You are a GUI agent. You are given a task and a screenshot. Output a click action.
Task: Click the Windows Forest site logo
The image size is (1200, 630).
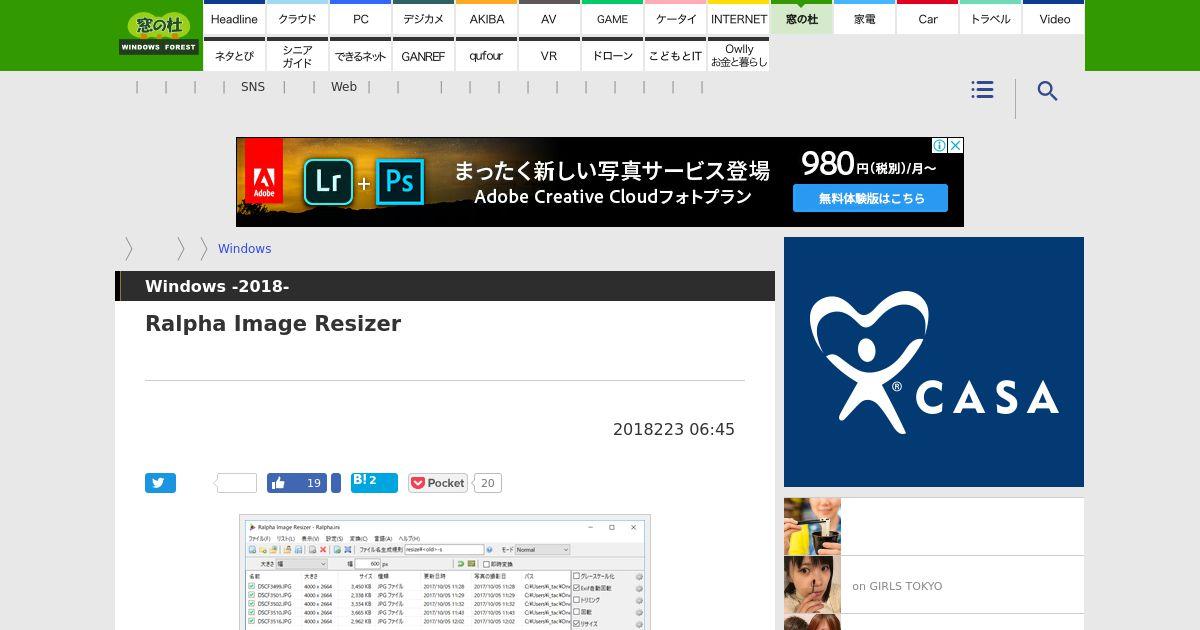click(x=159, y=33)
